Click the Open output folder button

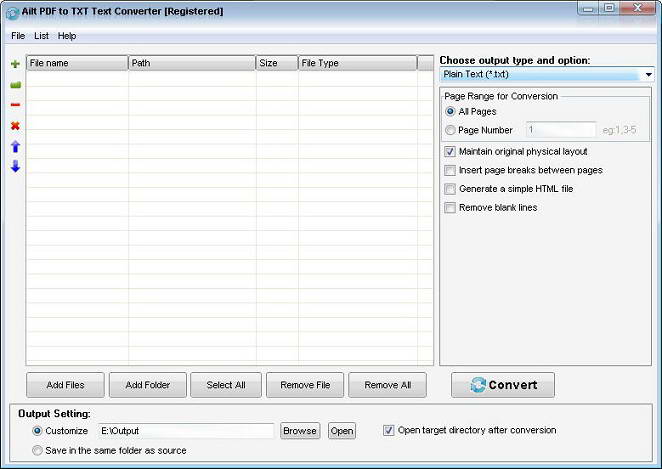tap(342, 431)
